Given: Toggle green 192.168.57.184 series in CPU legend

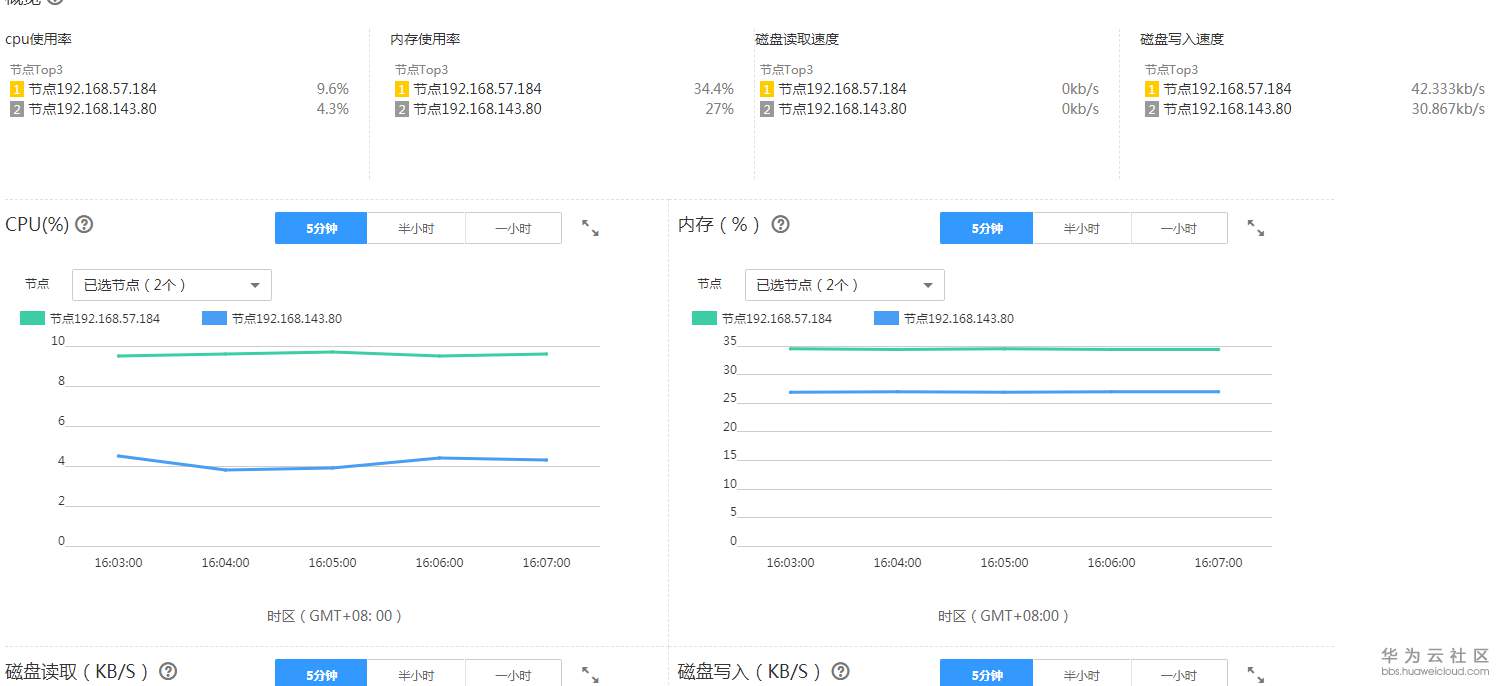Looking at the screenshot, I should [x=91, y=319].
